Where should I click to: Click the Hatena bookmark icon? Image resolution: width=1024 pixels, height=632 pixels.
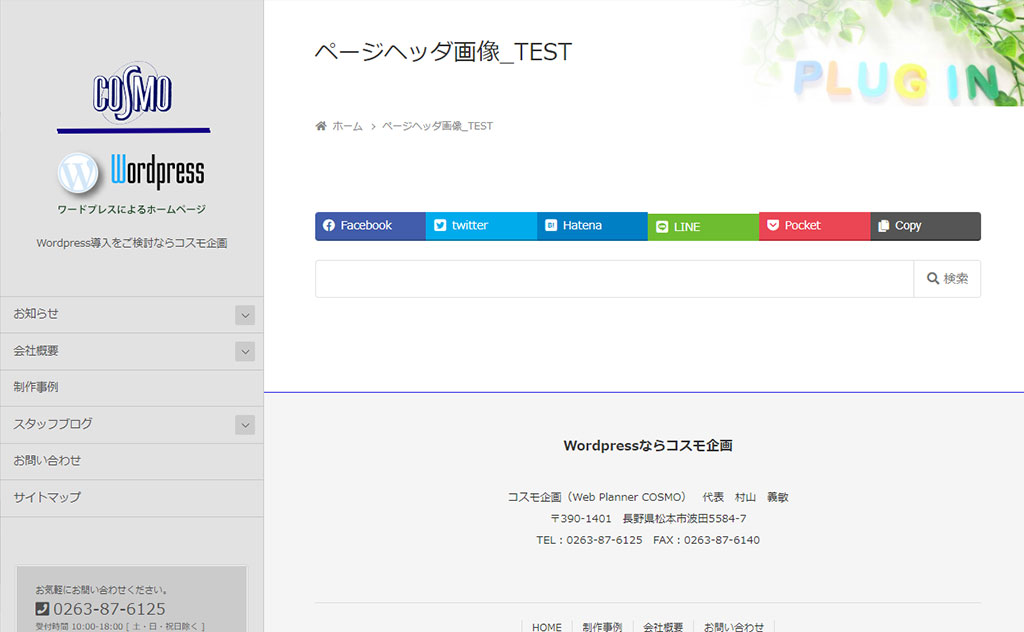[551, 226]
